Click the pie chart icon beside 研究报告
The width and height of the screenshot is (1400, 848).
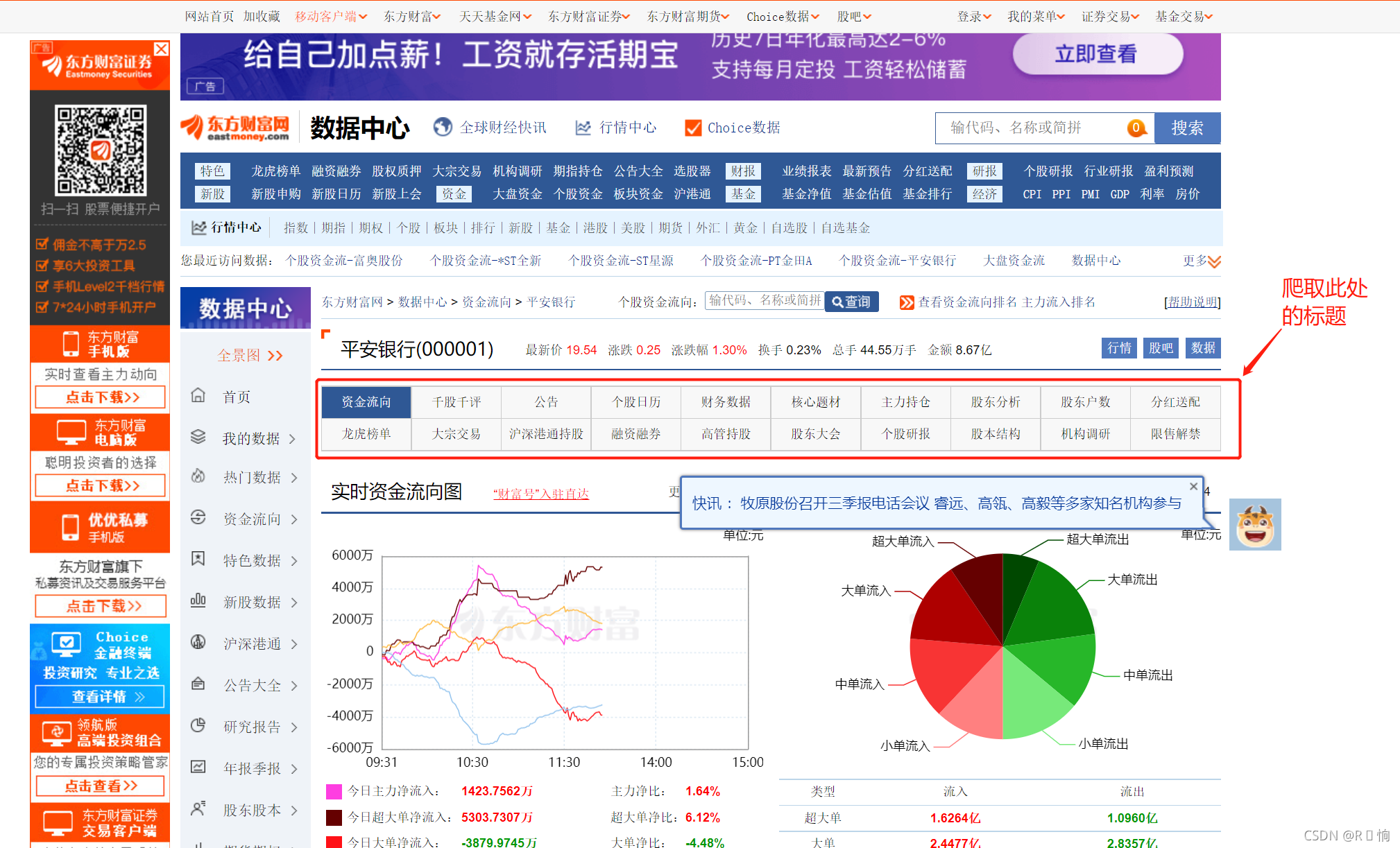(198, 725)
